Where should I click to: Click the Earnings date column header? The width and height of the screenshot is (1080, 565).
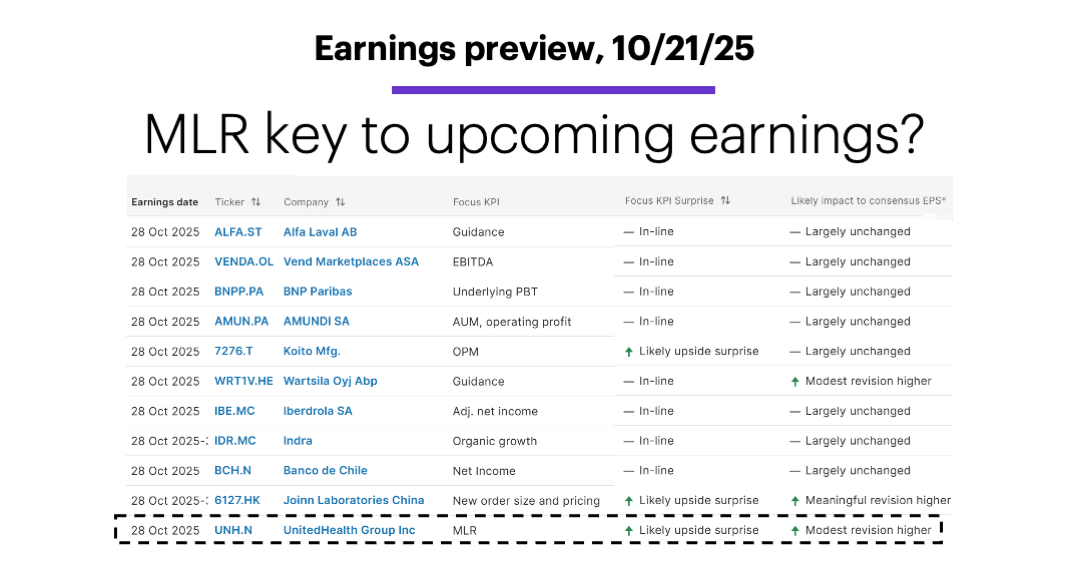point(165,202)
